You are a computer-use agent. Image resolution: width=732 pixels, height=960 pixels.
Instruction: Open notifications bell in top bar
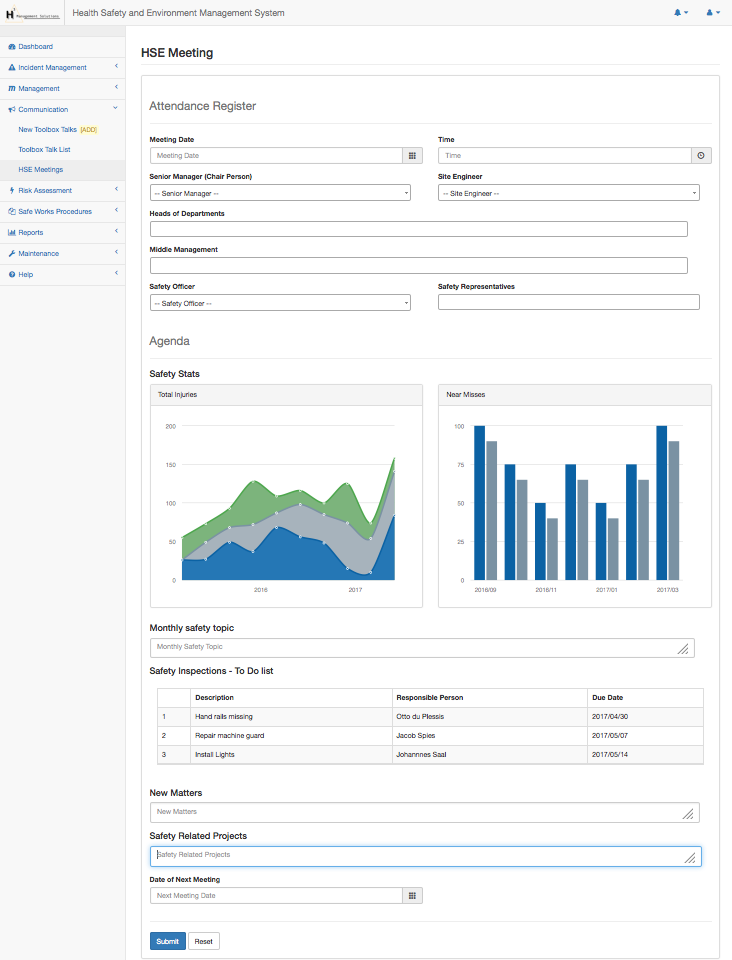pyautogui.click(x=680, y=13)
